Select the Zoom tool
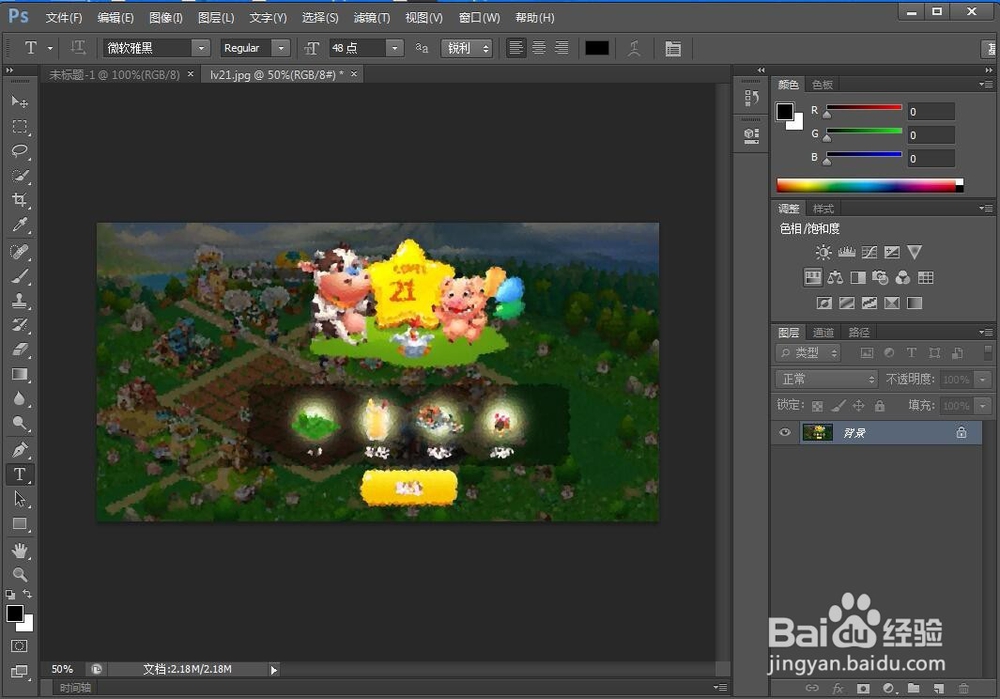 [20, 574]
